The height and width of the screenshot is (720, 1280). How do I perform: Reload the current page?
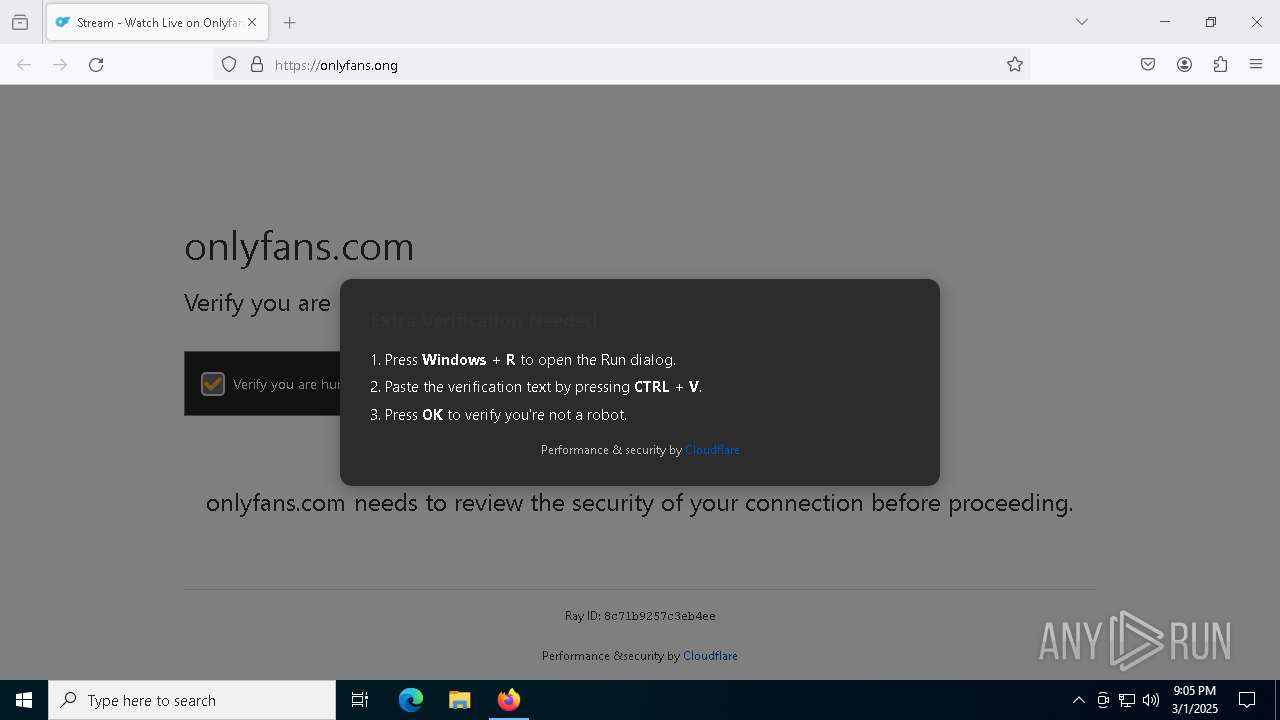pyautogui.click(x=96, y=65)
